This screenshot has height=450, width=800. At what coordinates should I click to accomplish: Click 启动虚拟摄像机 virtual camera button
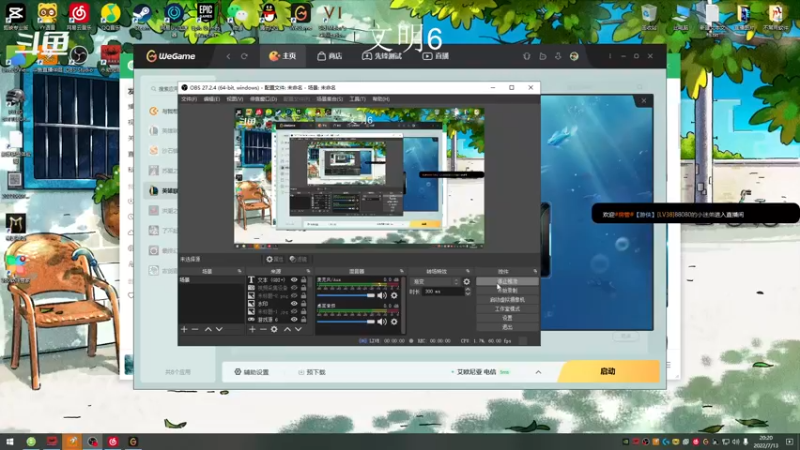click(x=507, y=299)
